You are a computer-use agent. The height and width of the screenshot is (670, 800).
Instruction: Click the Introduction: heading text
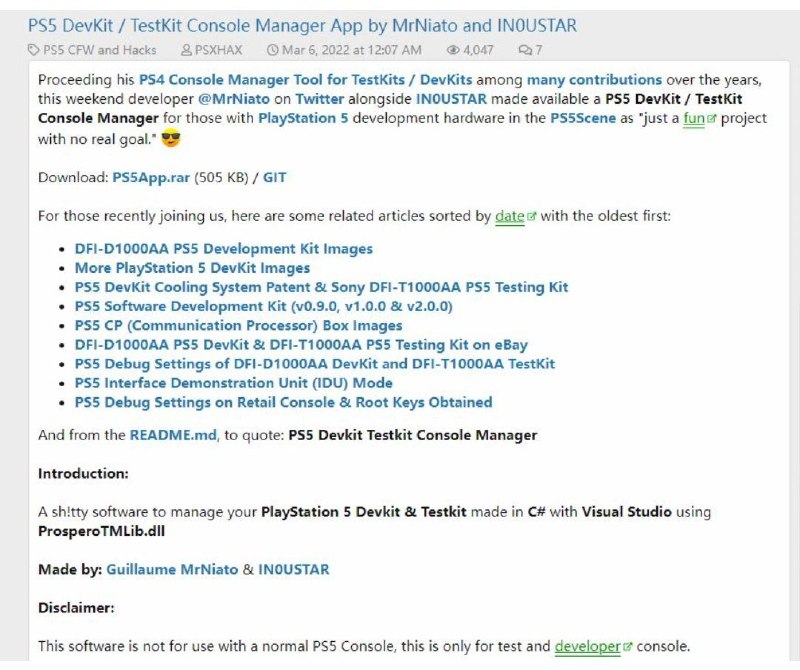coord(83,474)
